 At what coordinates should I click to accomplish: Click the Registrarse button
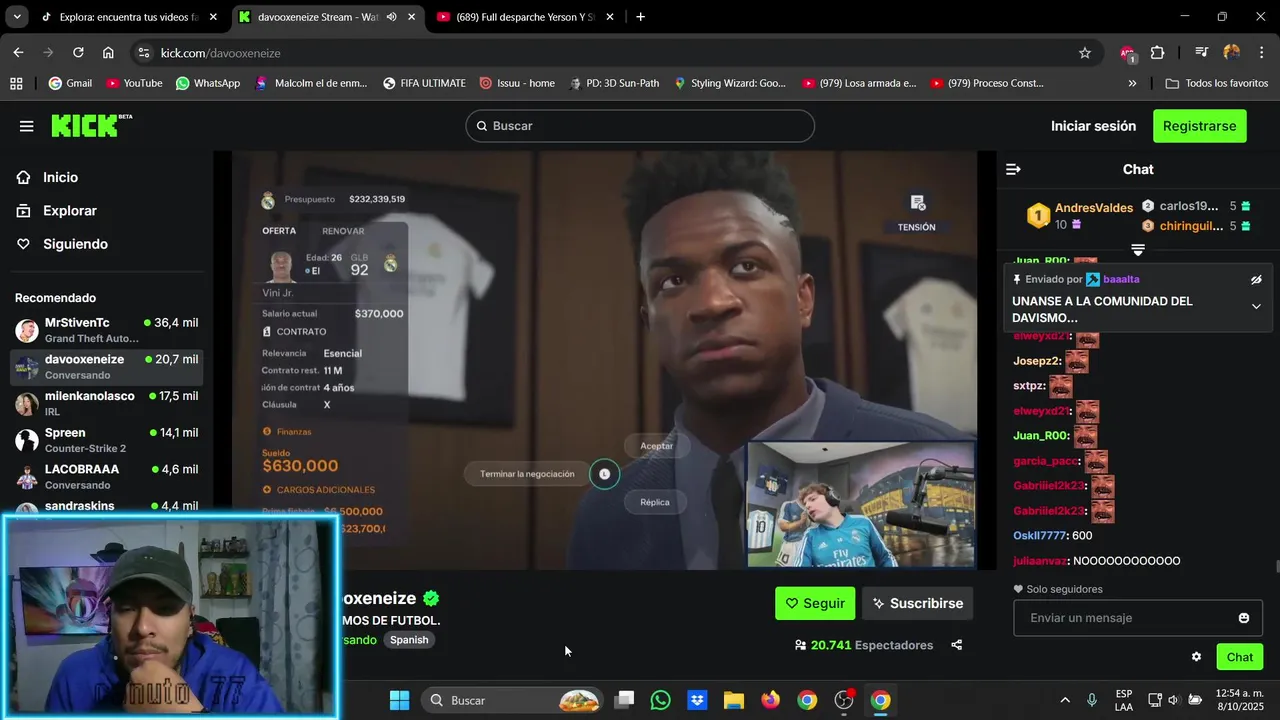[1199, 126]
